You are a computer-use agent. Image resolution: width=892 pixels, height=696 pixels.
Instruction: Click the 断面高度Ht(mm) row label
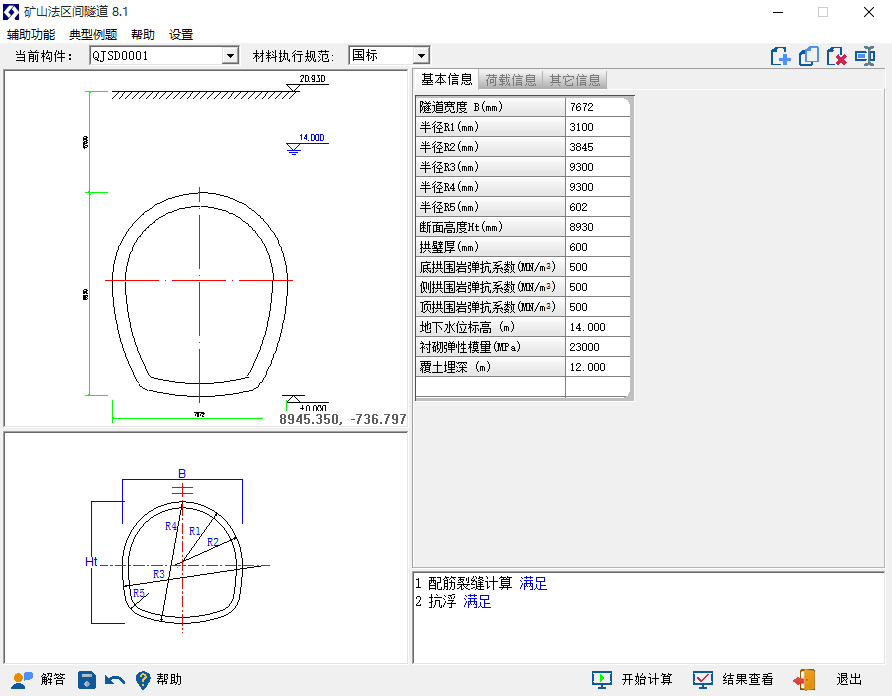490,227
